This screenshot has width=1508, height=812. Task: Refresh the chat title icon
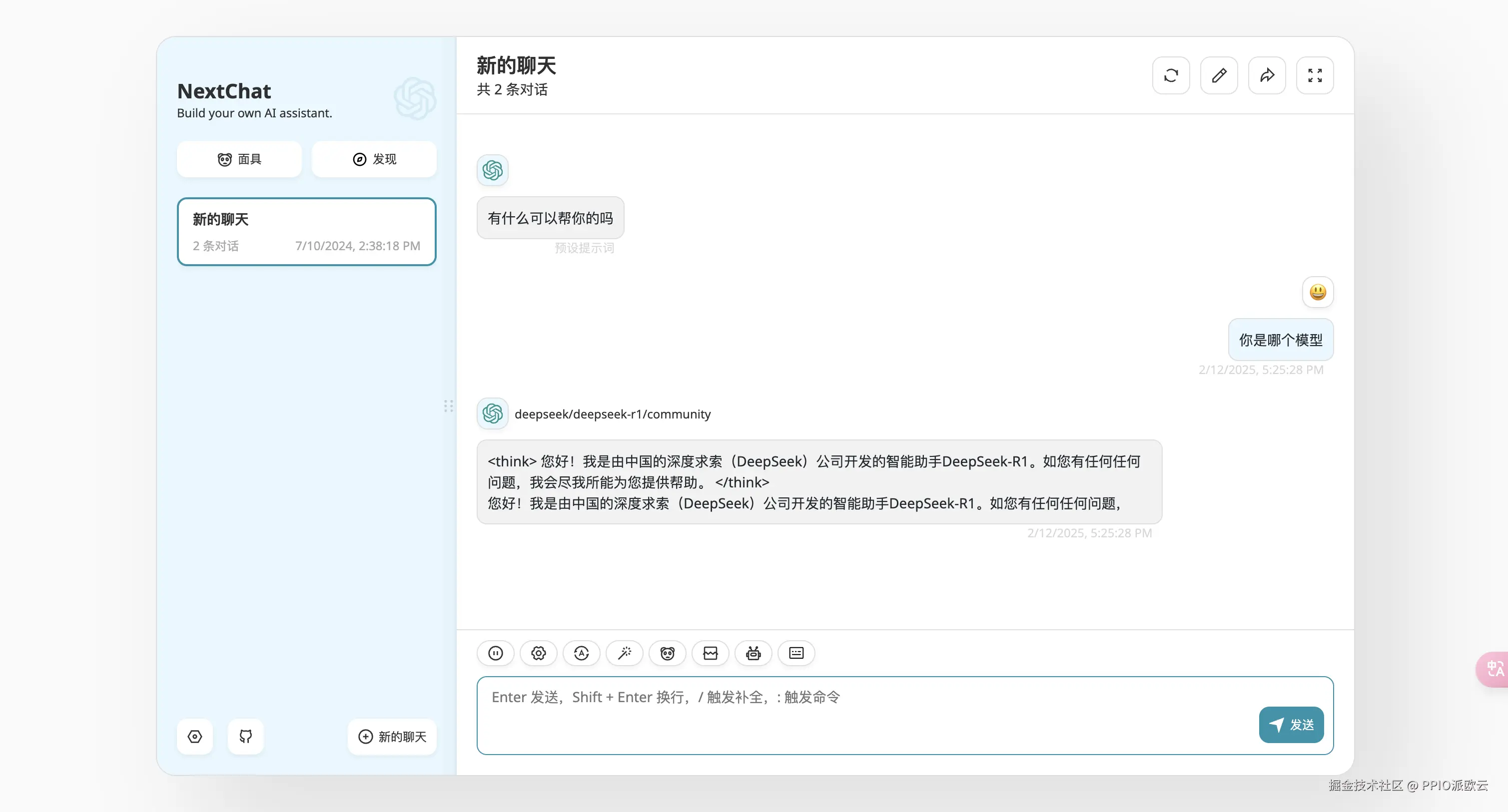[1171, 75]
